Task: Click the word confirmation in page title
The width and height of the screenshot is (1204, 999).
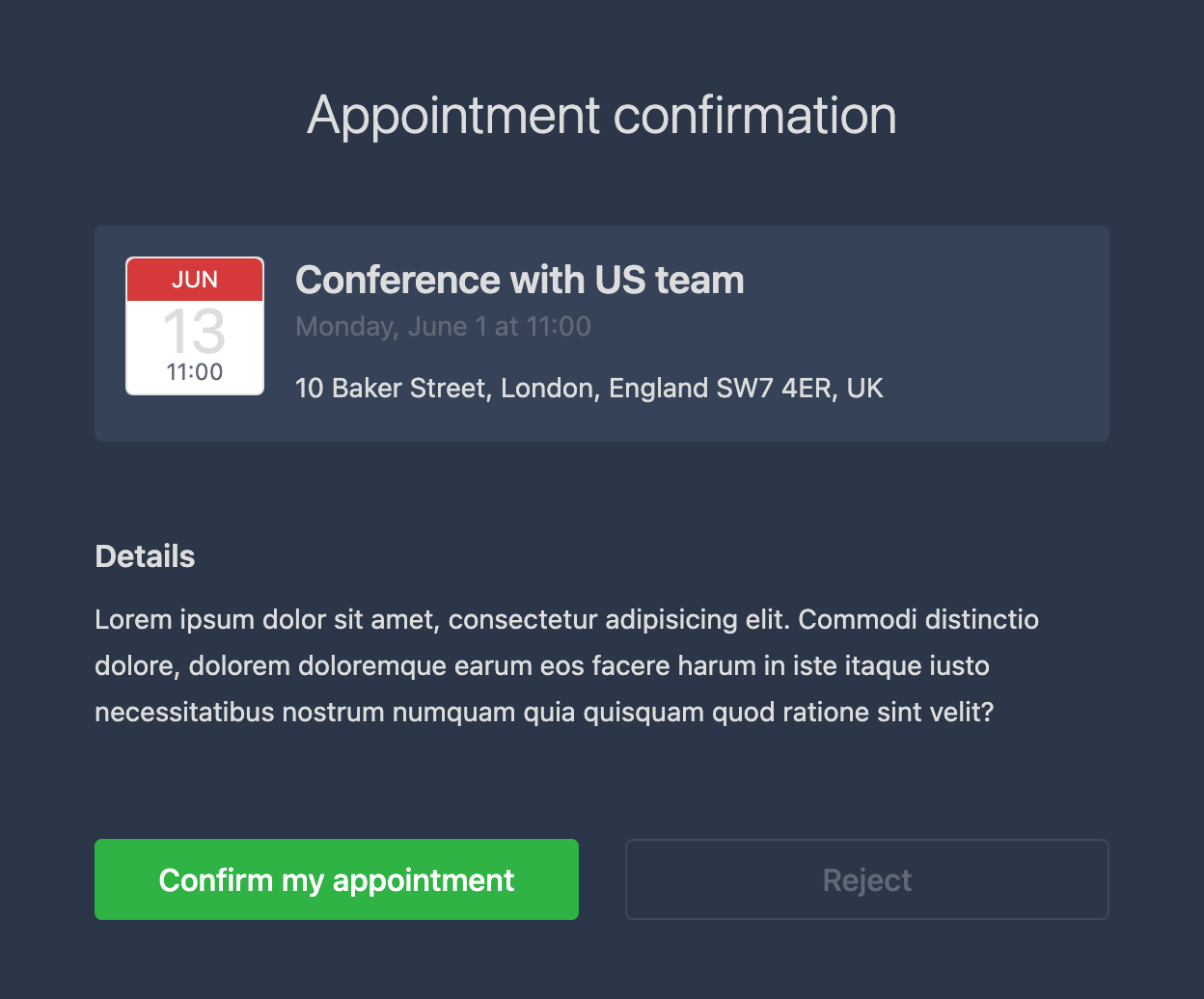Action: (755, 115)
